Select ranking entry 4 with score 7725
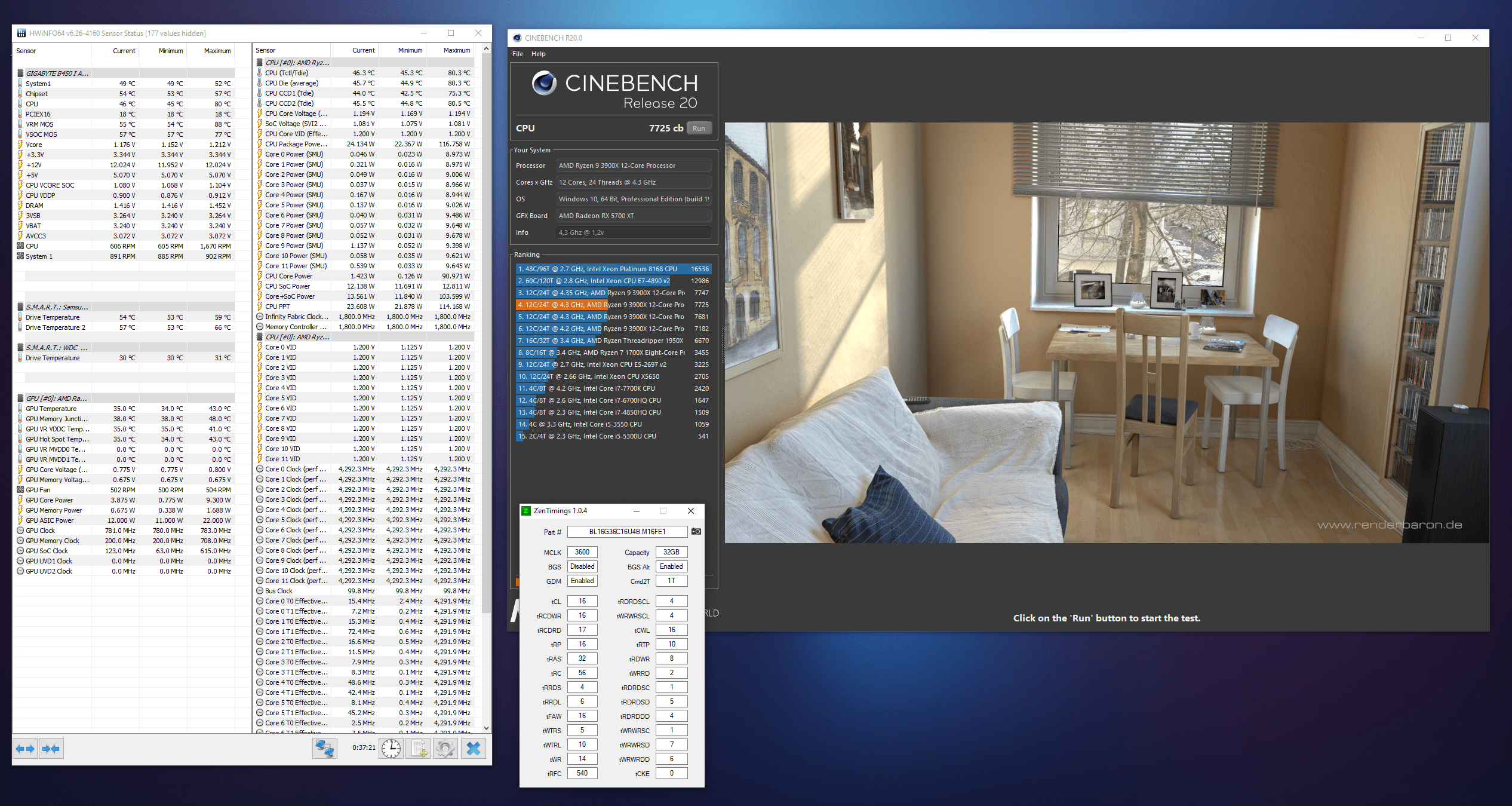The height and width of the screenshot is (806, 1512). point(613,305)
